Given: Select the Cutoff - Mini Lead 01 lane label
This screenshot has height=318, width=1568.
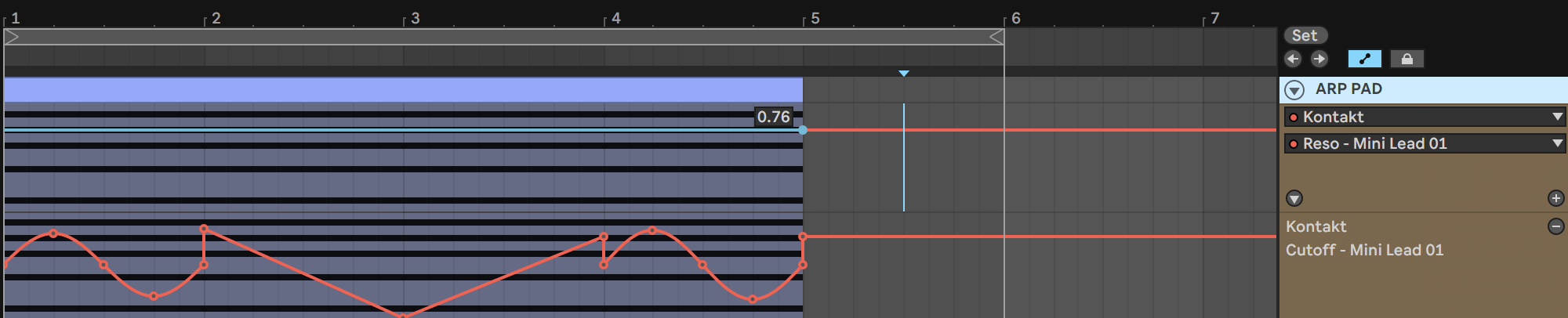Looking at the screenshot, I should [x=1364, y=250].
